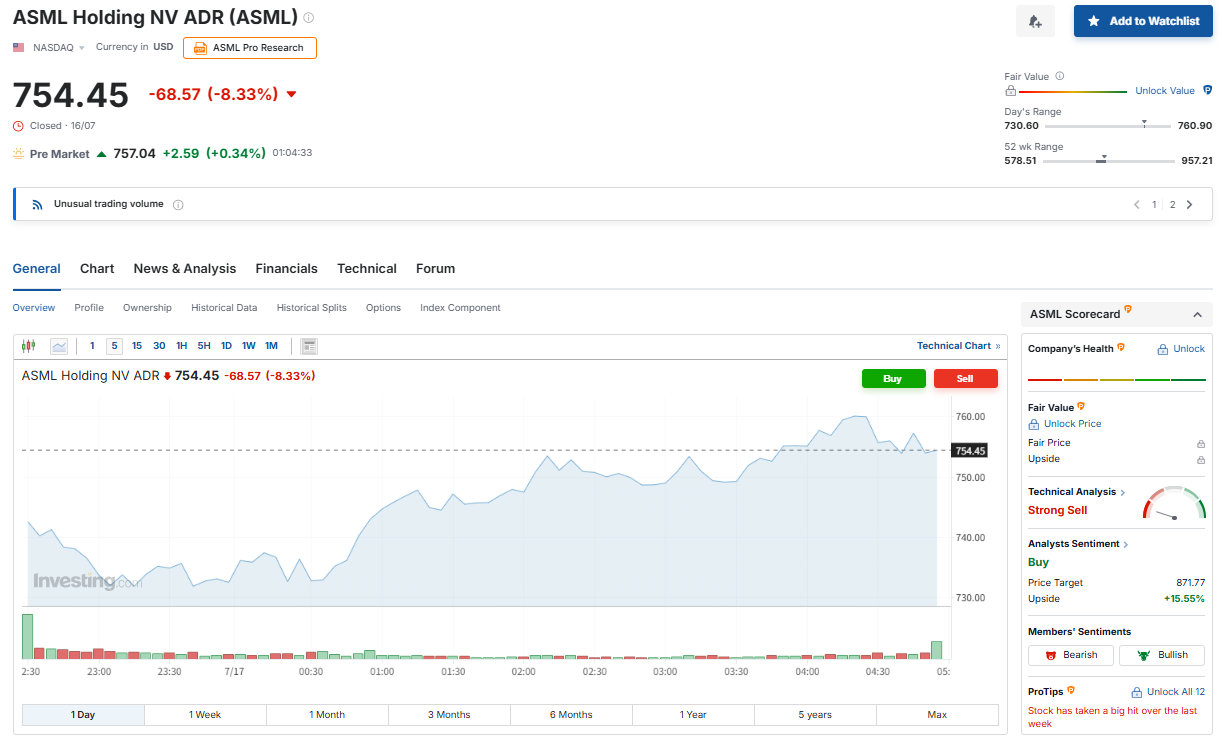Viewport: 1222px width, 736px height.
Task: Click the green Buy button
Action: coord(893,379)
